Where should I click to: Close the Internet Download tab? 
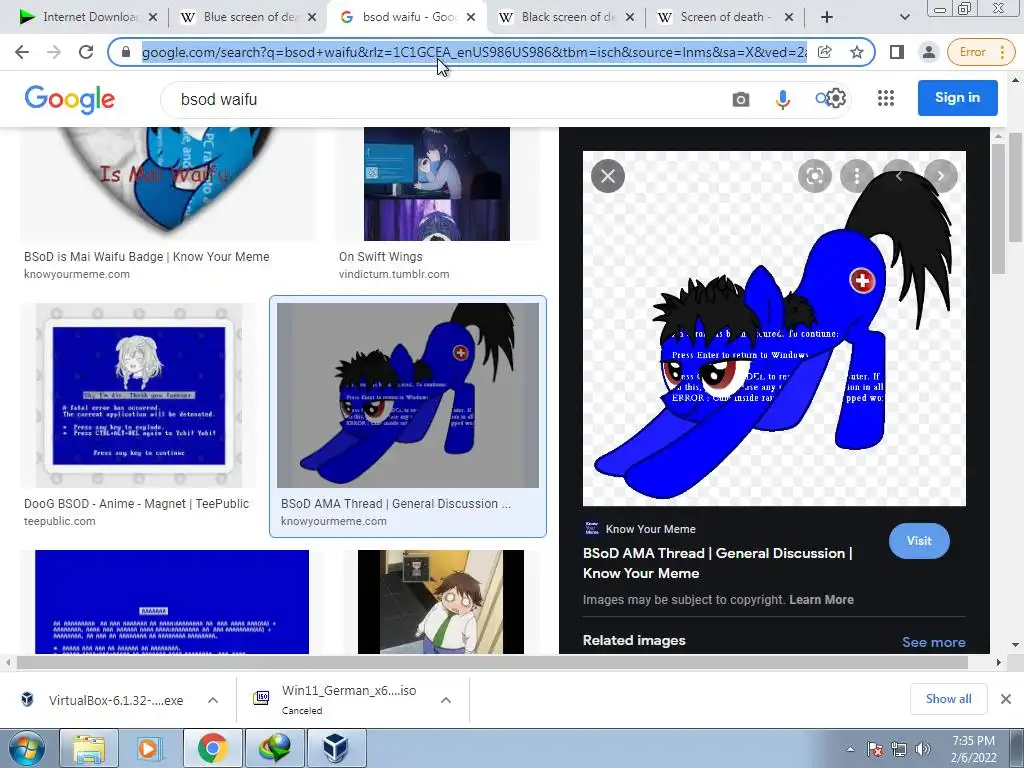coord(153,17)
